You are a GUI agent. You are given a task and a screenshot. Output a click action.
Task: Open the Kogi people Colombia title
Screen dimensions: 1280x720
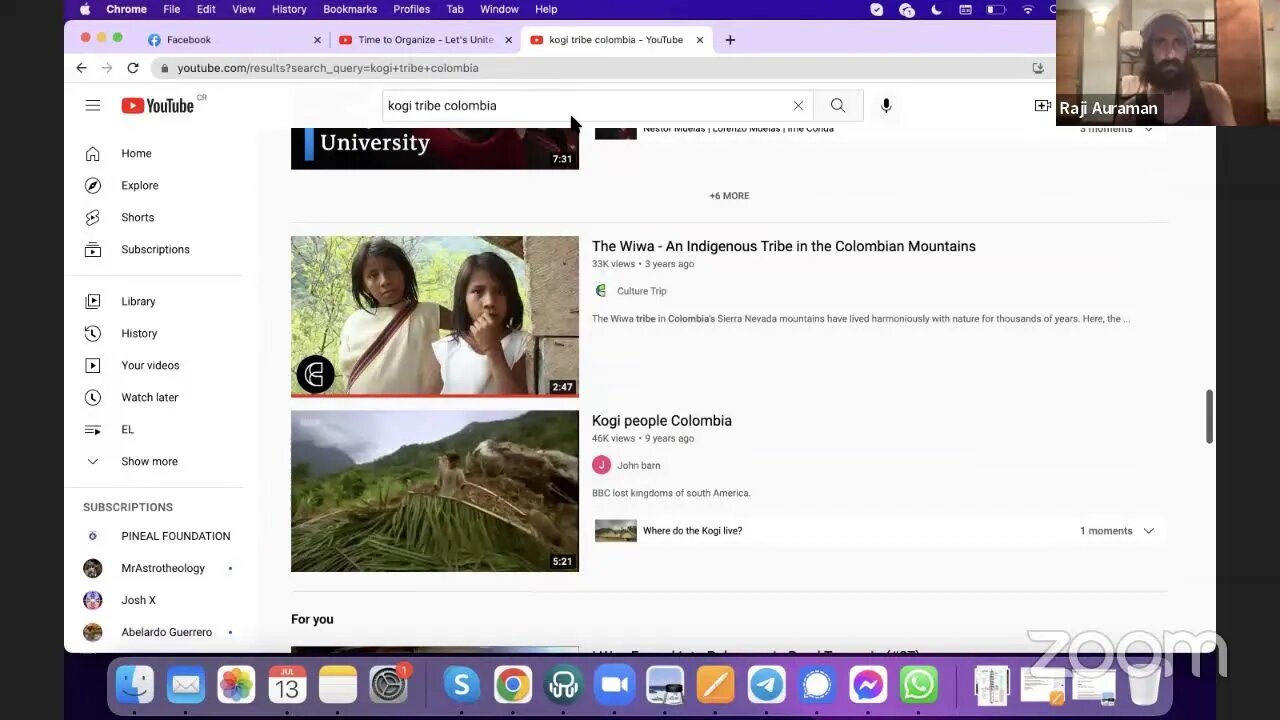click(x=662, y=421)
